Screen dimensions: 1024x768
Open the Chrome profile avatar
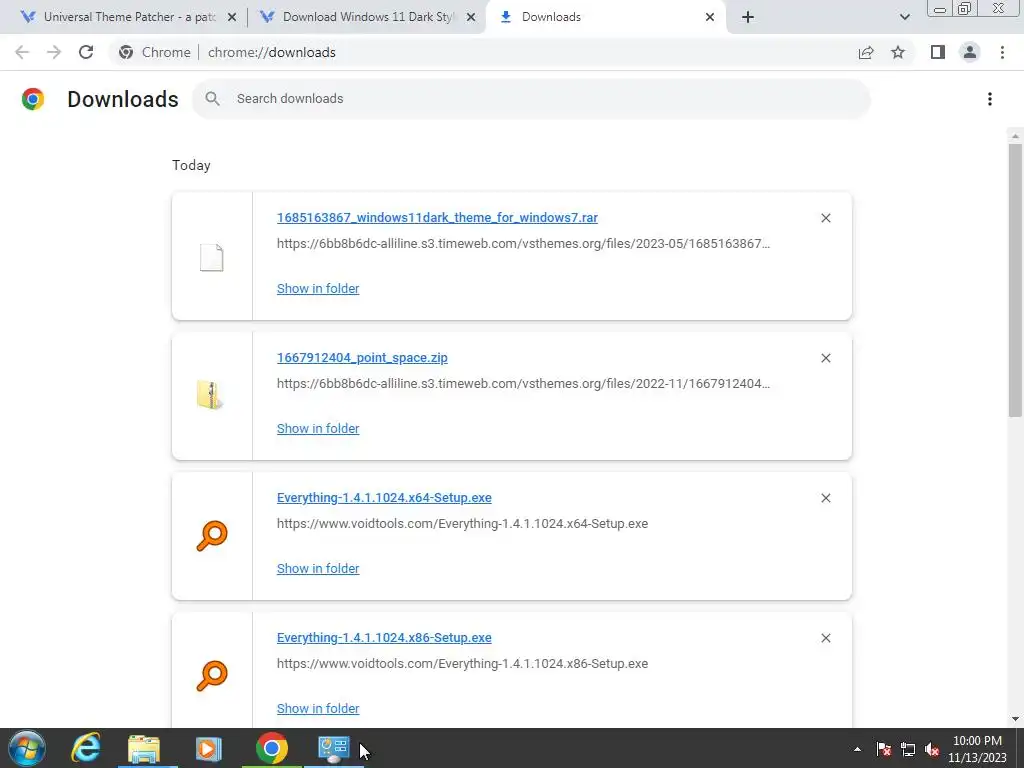(x=970, y=52)
